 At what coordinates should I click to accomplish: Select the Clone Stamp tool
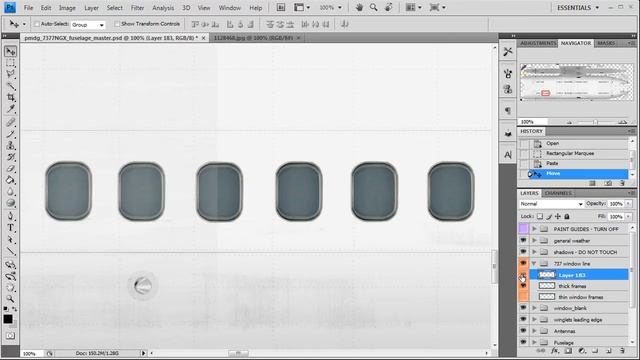tap(10, 145)
